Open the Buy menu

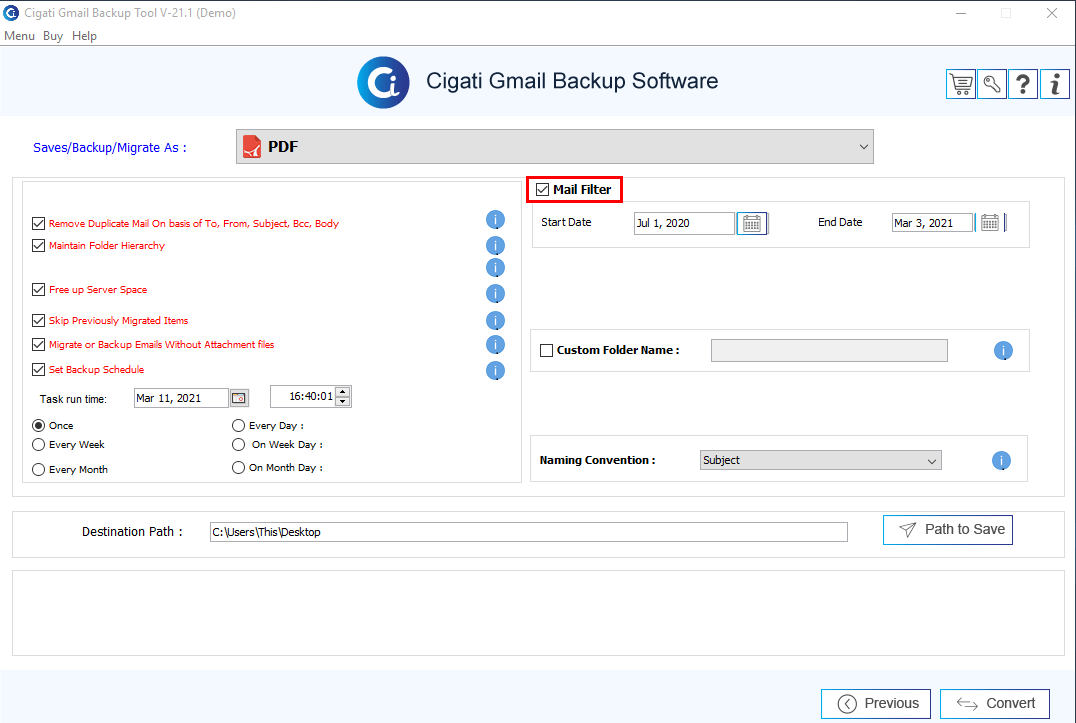[x=53, y=36]
